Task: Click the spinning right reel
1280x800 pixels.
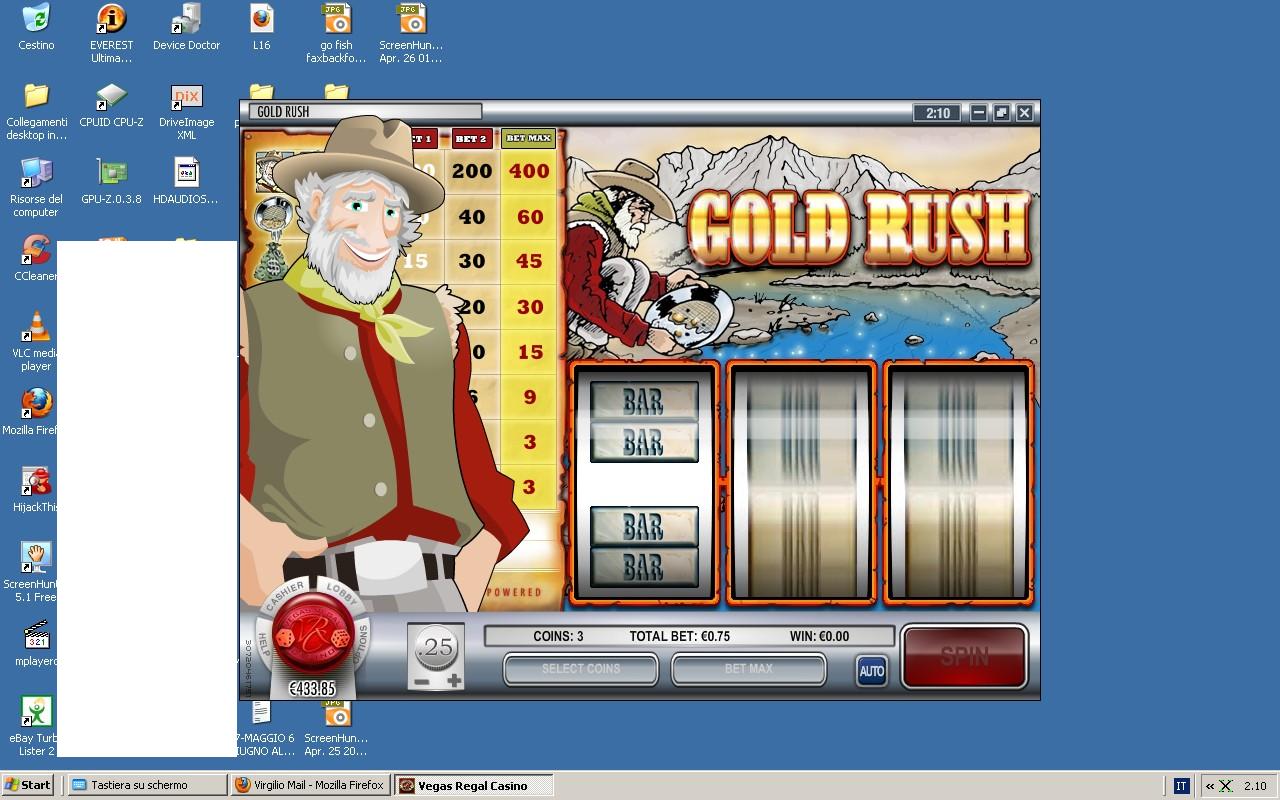Action: [x=958, y=483]
